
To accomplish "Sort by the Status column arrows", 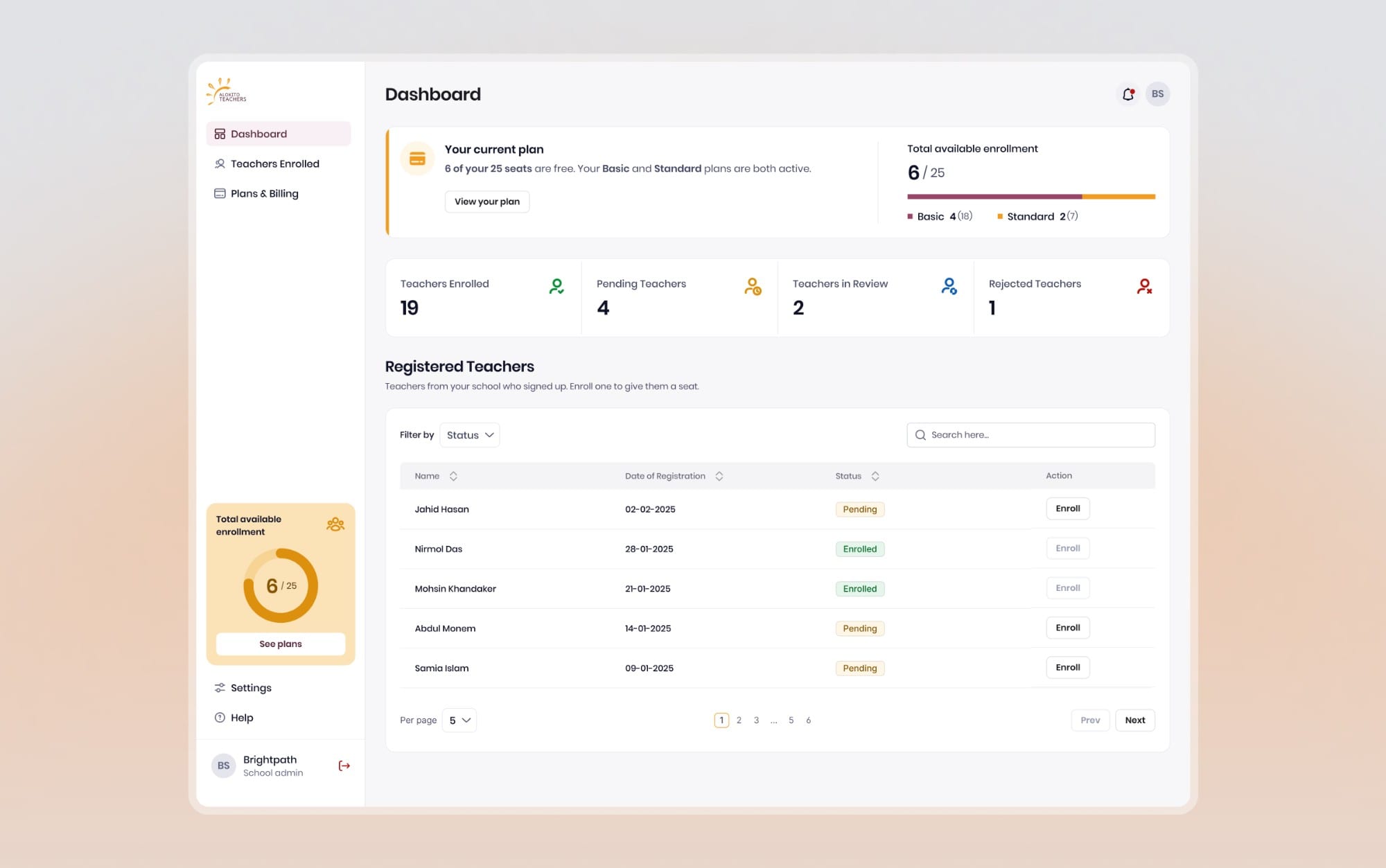I will click(875, 476).
